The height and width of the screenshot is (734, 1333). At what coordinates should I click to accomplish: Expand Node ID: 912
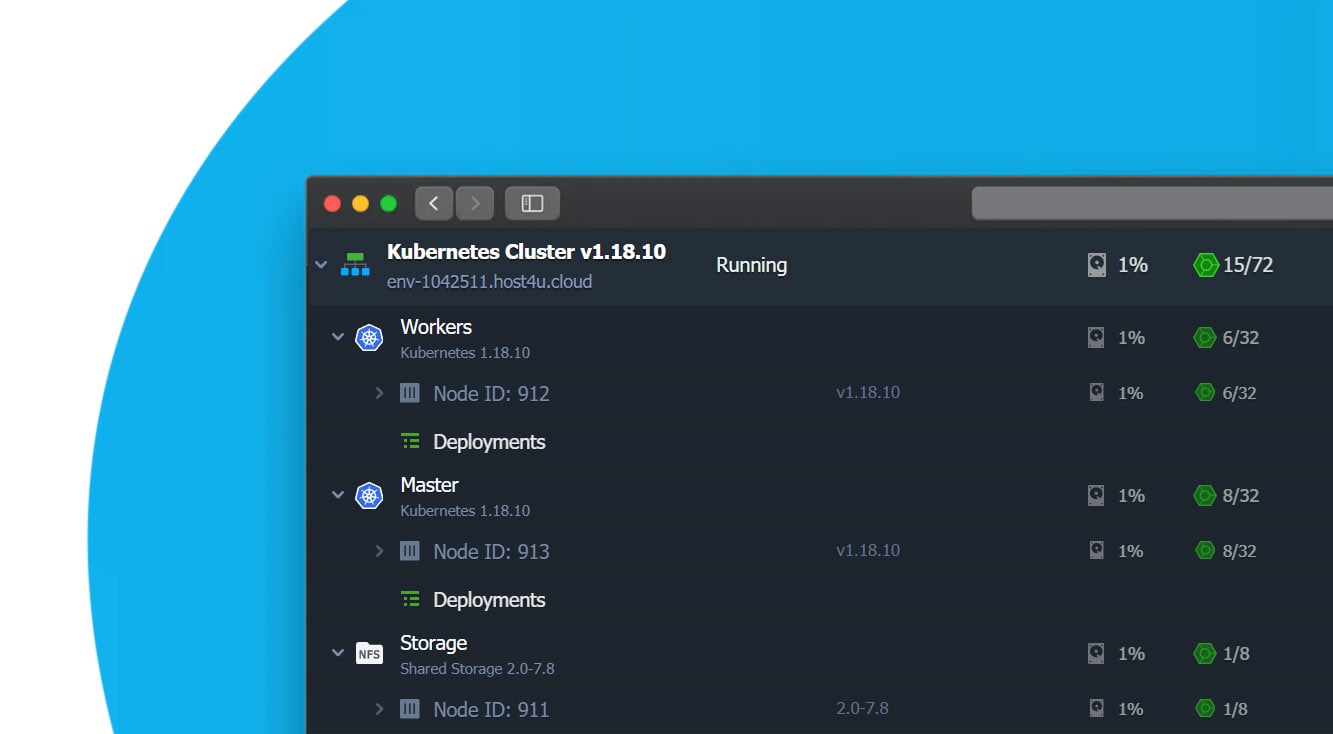point(379,393)
